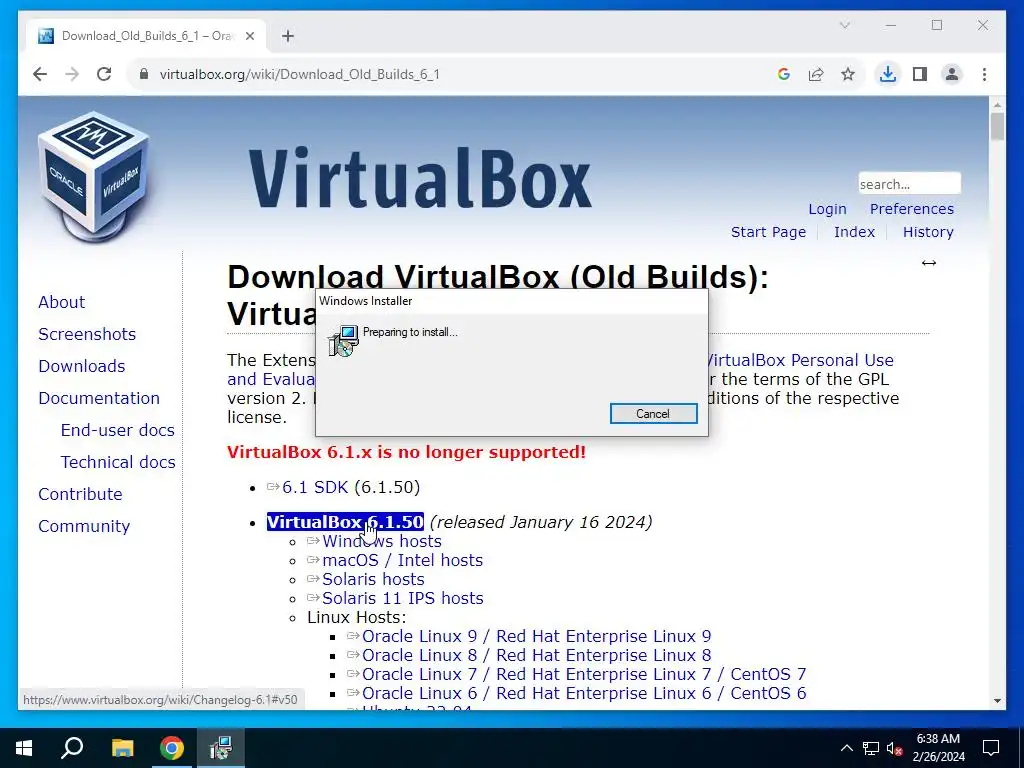The width and height of the screenshot is (1024, 768).
Task: Go to Start Page
Action: click(x=768, y=232)
